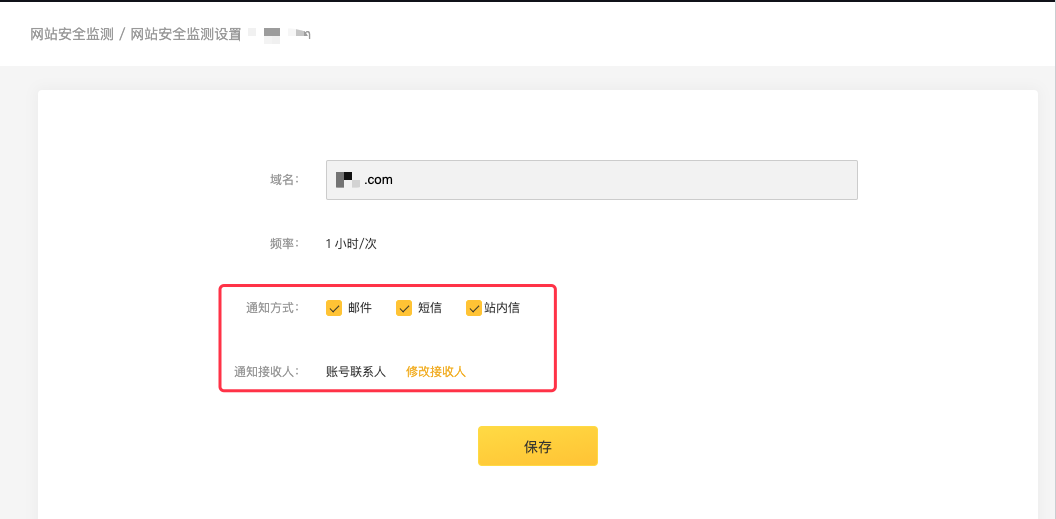The image size is (1056, 519).
Task: Uncheck the 邮件 notification checkbox
Action: tap(334, 308)
